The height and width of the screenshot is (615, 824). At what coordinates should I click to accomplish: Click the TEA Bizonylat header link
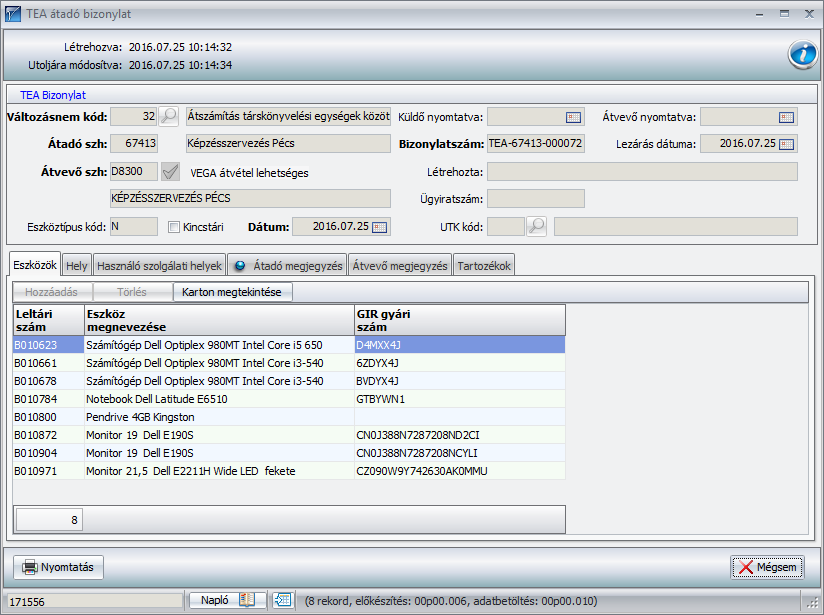(53, 95)
